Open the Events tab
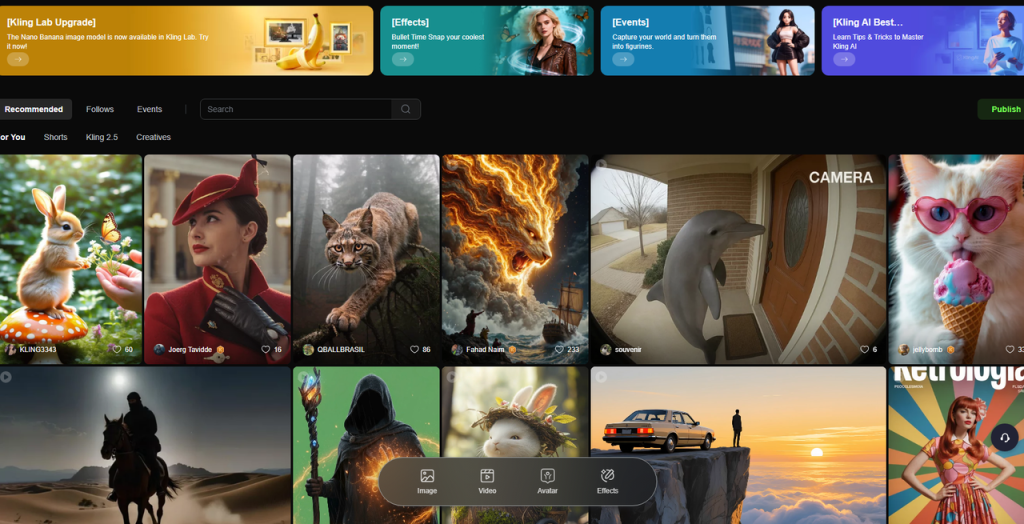This screenshot has width=1024, height=524. (x=149, y=109)
